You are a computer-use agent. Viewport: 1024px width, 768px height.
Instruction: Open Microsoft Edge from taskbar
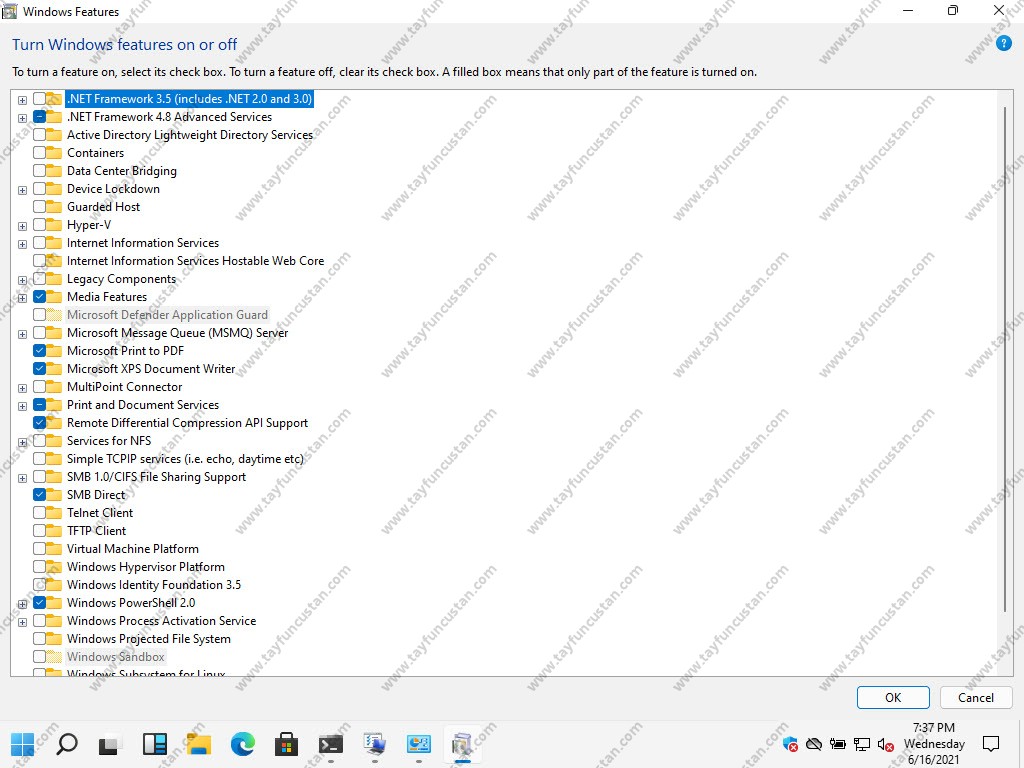click(242, 744)
